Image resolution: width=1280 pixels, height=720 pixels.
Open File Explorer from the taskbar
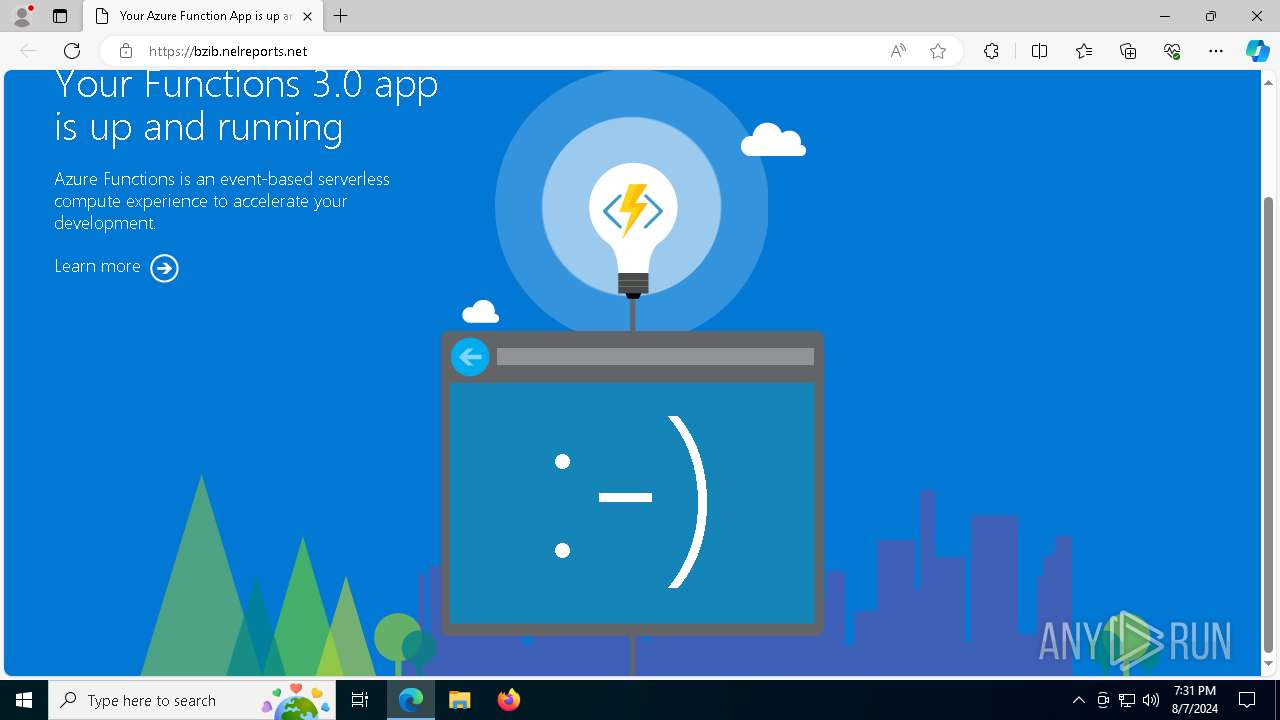coord(459,700)
